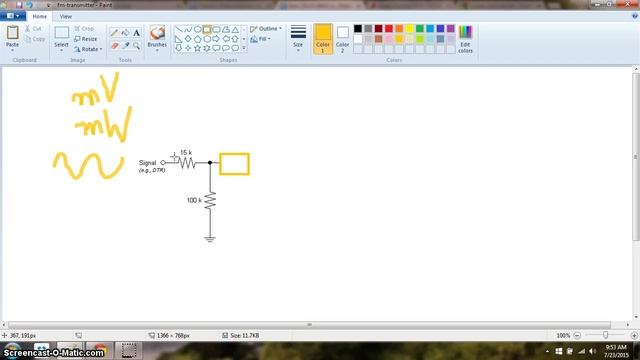The image size is (640, 360).
Task: Open the Rotate dropdown
Action: point(88,49)
